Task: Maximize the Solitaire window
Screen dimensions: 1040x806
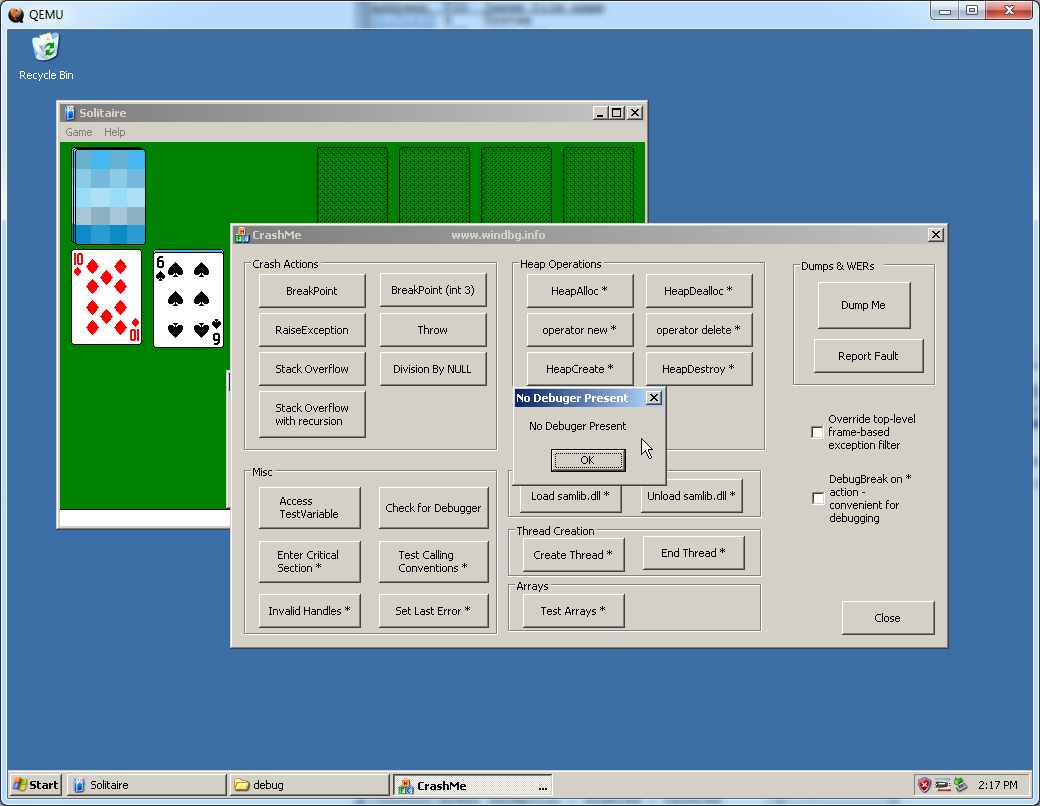Action: [x=617, y=113]
